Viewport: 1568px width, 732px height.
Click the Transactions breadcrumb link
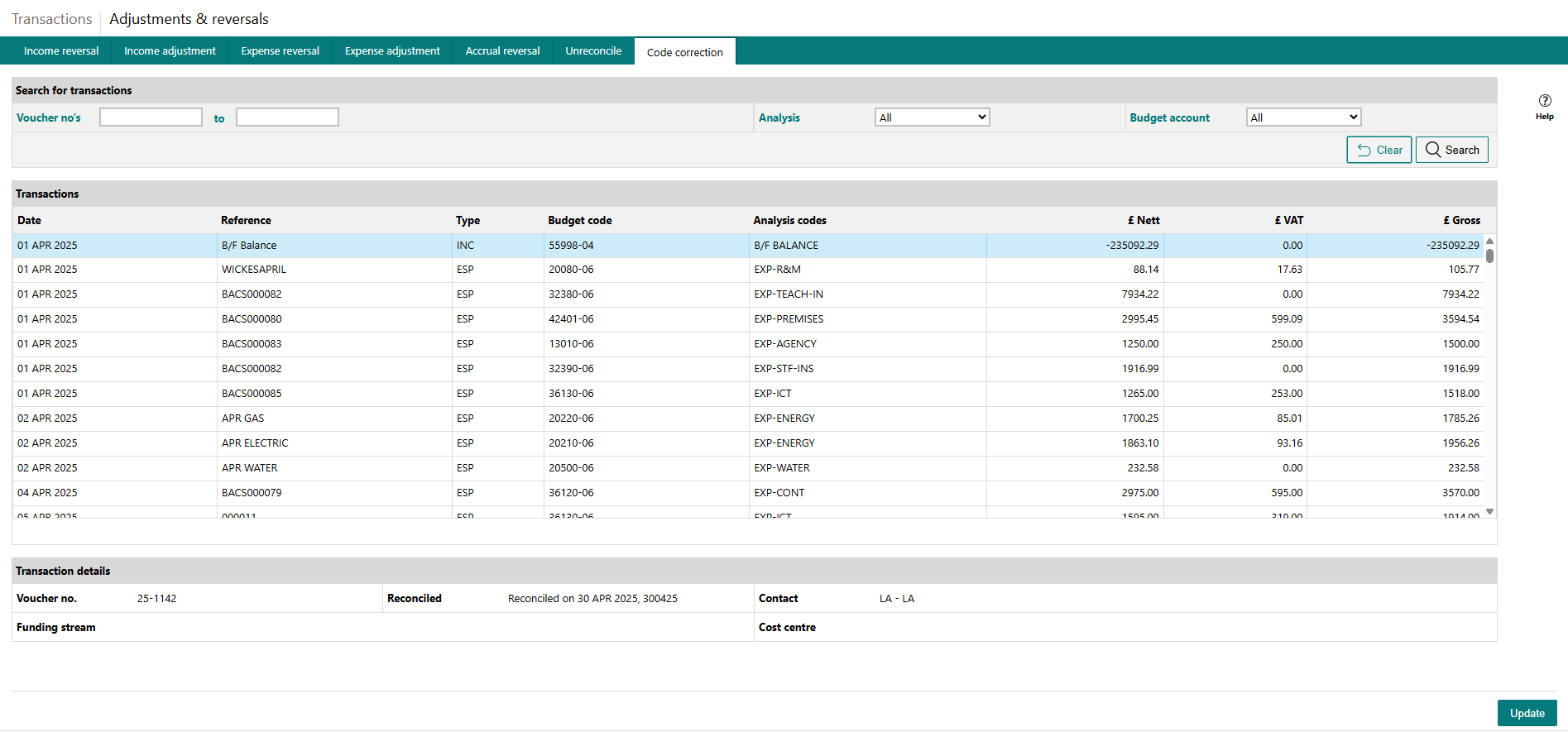52,19
